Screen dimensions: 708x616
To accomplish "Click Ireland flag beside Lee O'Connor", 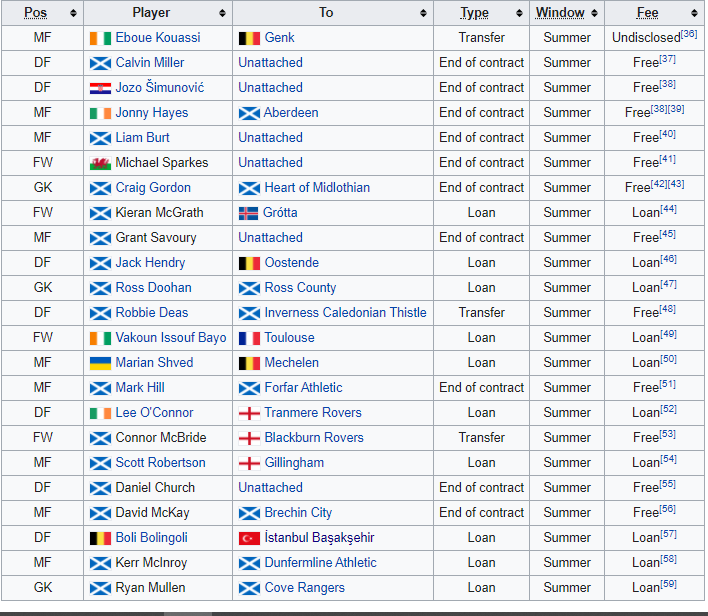I will click(100, 413).
